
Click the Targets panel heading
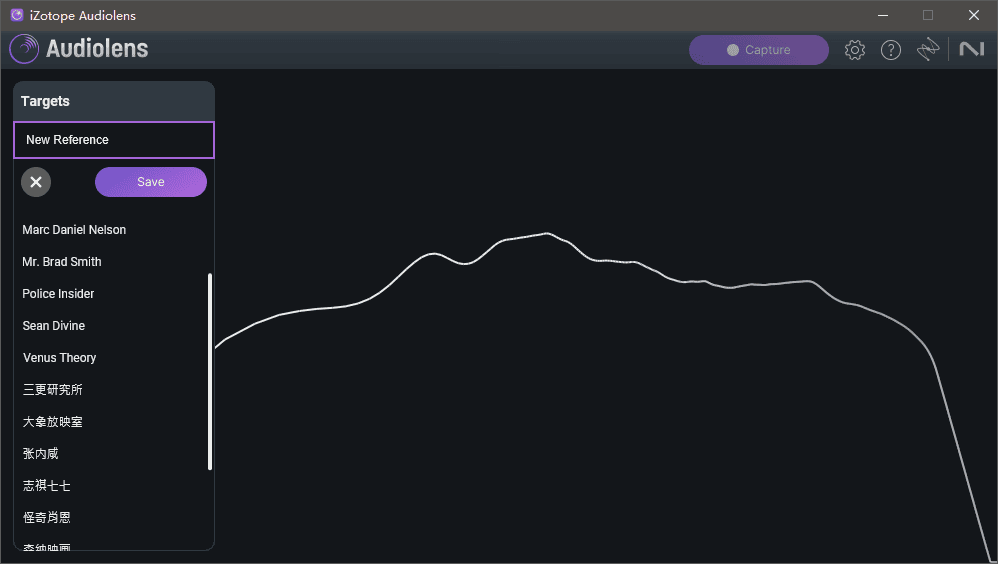pos(45,101)
